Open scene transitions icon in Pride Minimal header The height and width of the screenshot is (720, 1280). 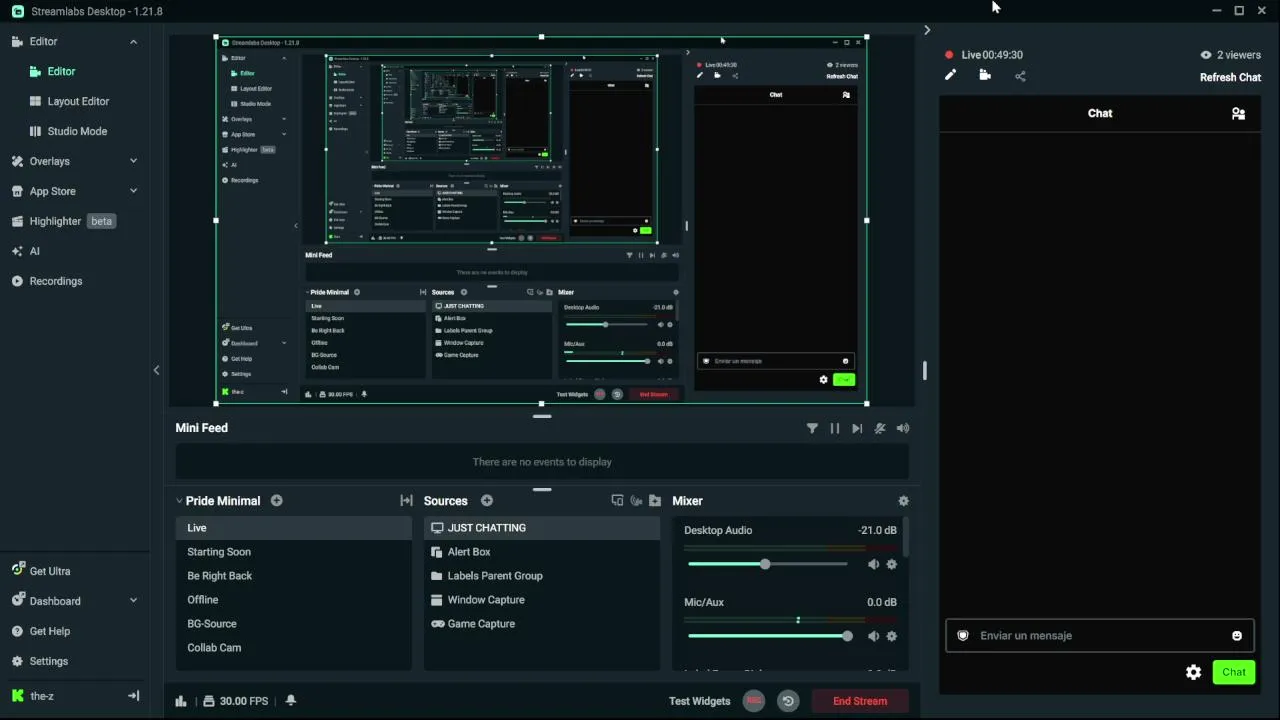(x=406, y=501)
